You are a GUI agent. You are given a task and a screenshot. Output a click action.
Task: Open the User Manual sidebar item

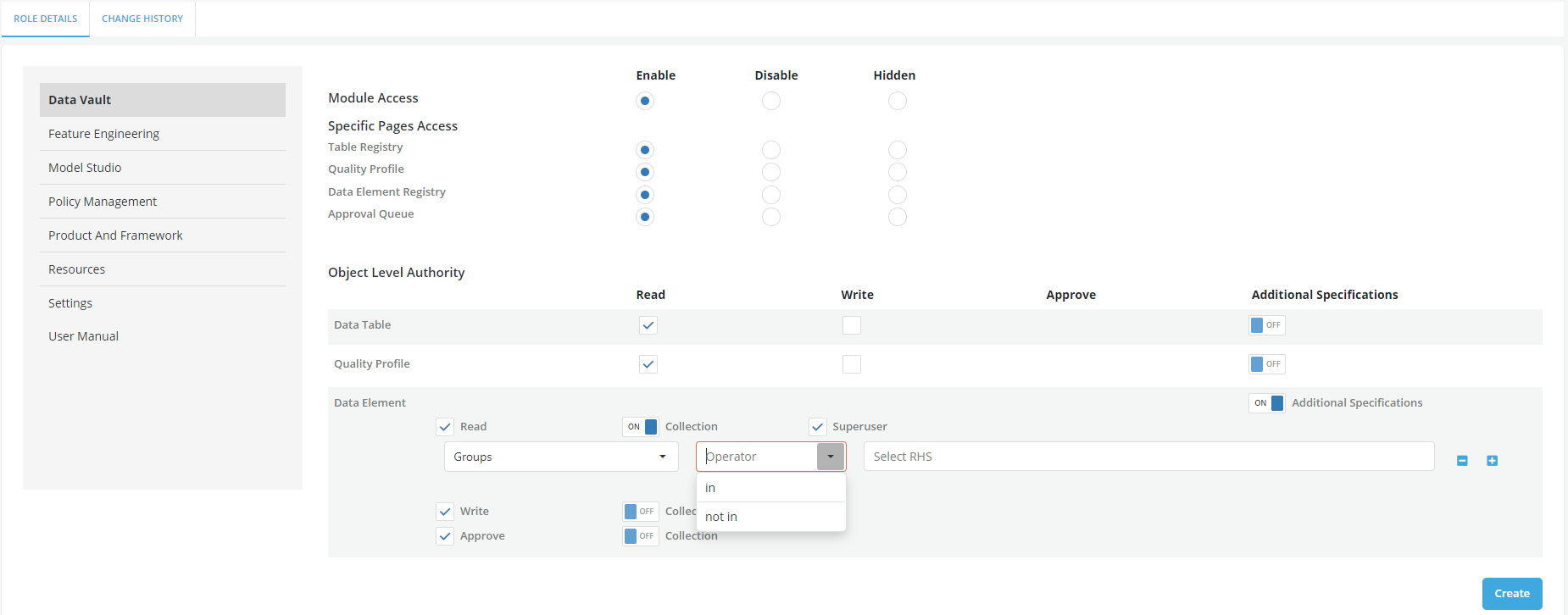(x=83, y=336)
